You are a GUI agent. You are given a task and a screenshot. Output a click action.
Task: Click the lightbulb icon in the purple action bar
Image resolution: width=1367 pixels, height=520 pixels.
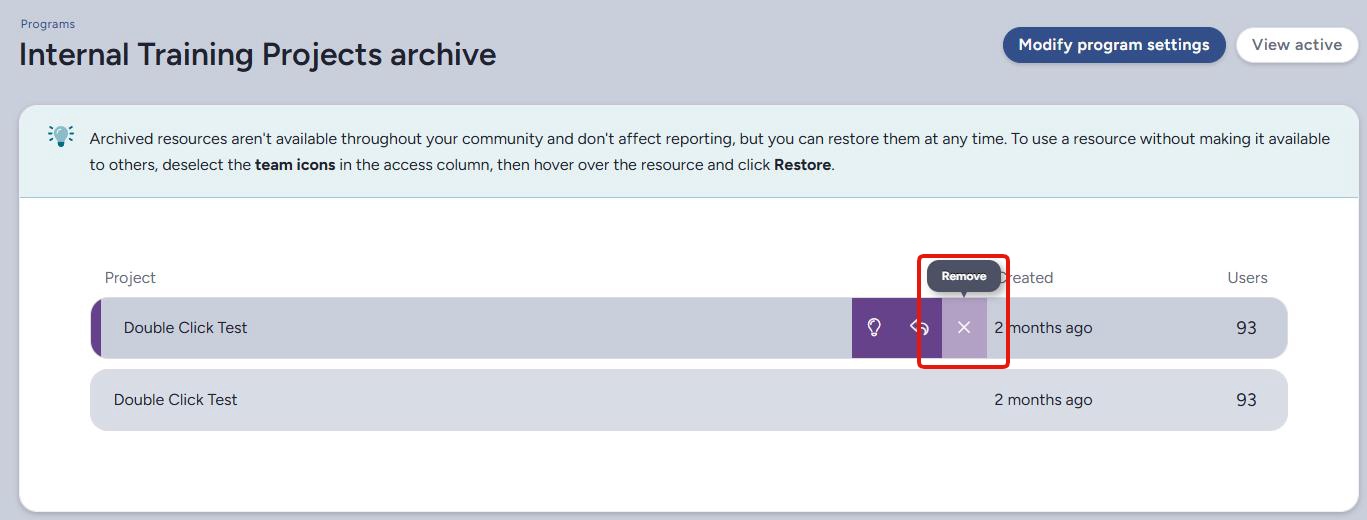(874, 328)
